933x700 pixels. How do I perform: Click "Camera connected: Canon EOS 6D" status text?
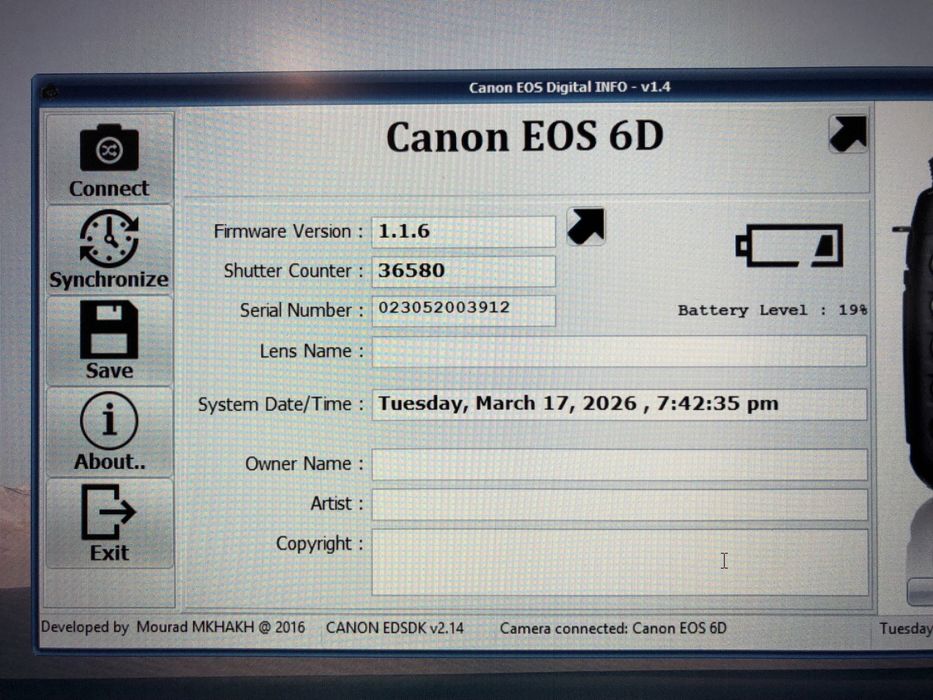click(x=613, y=629)
